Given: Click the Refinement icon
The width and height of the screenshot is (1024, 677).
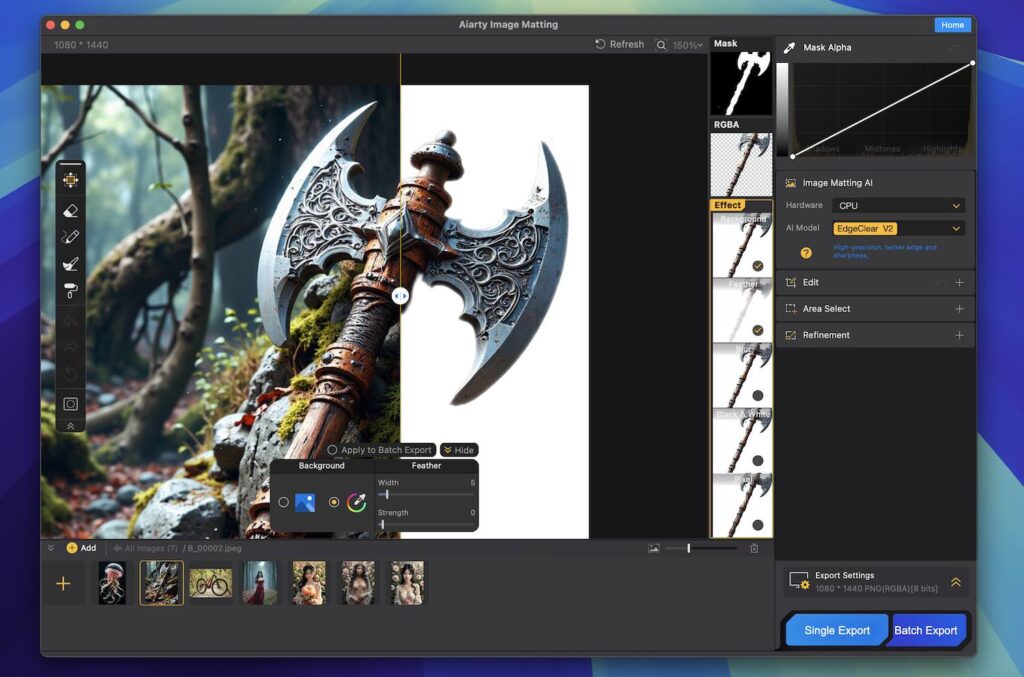Looking at the screenshot, I should tap(790, 335).
